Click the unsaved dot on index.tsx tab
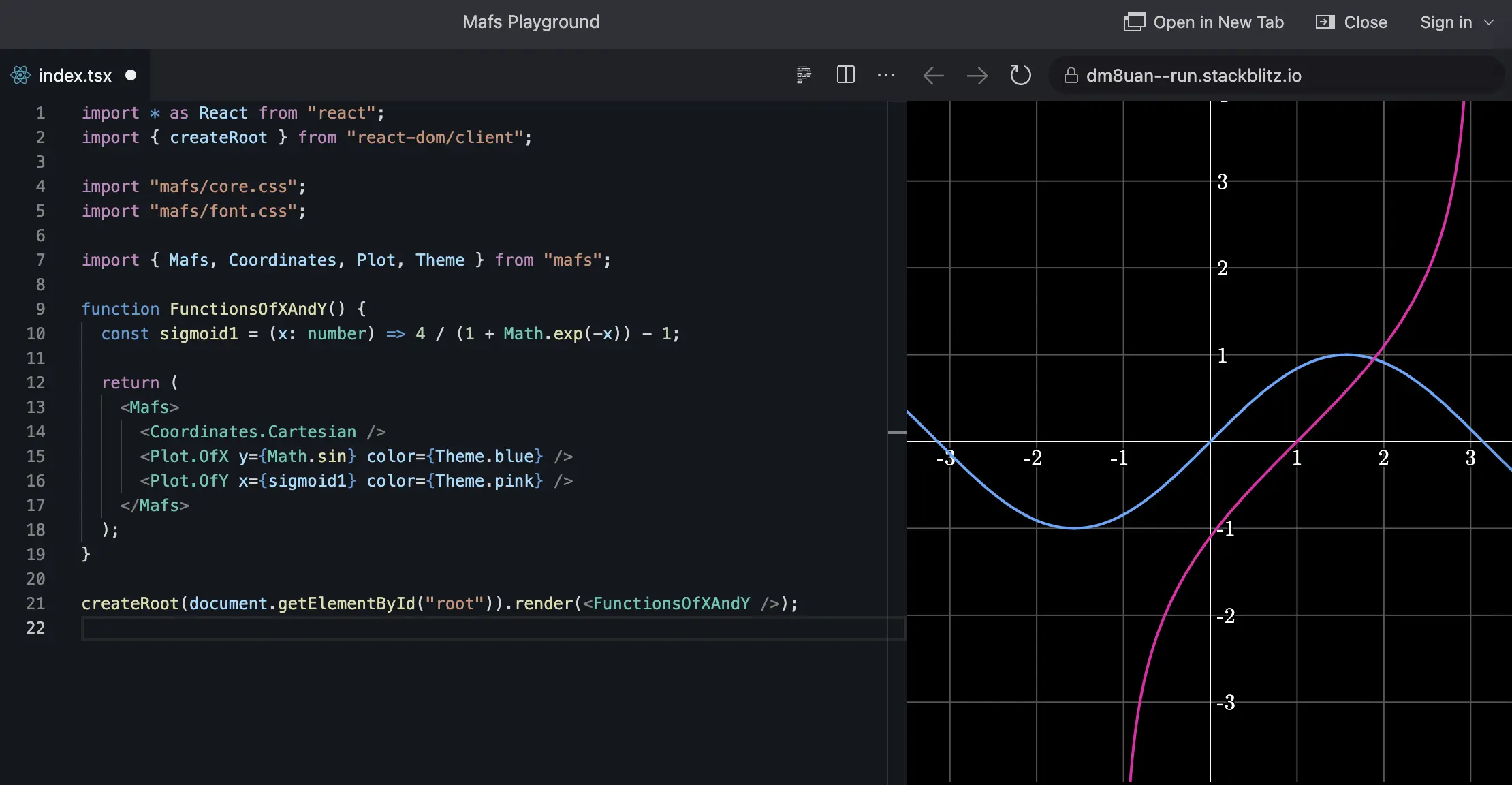1512x785 pixels. click(x=131, y=75)
